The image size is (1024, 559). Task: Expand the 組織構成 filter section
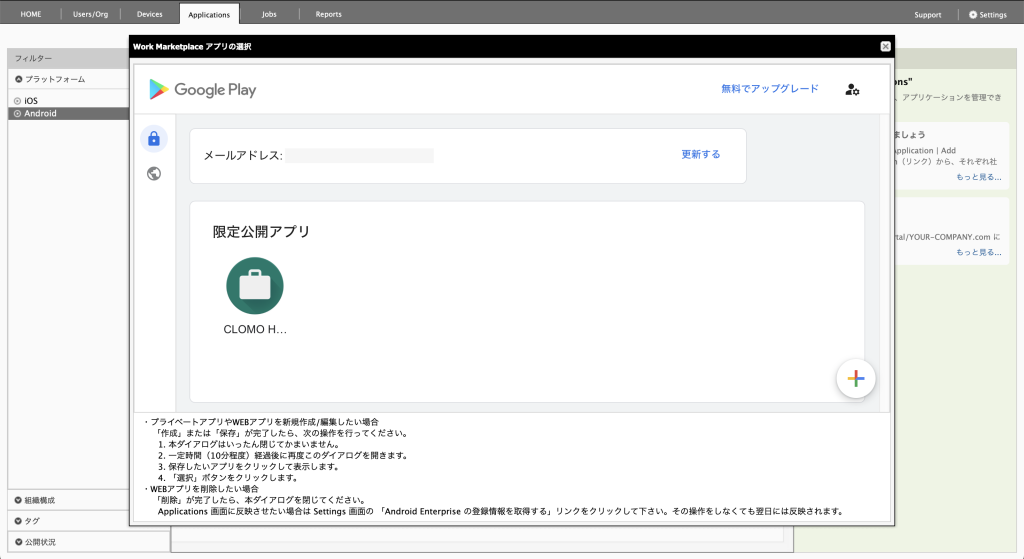tap(19, 499)
